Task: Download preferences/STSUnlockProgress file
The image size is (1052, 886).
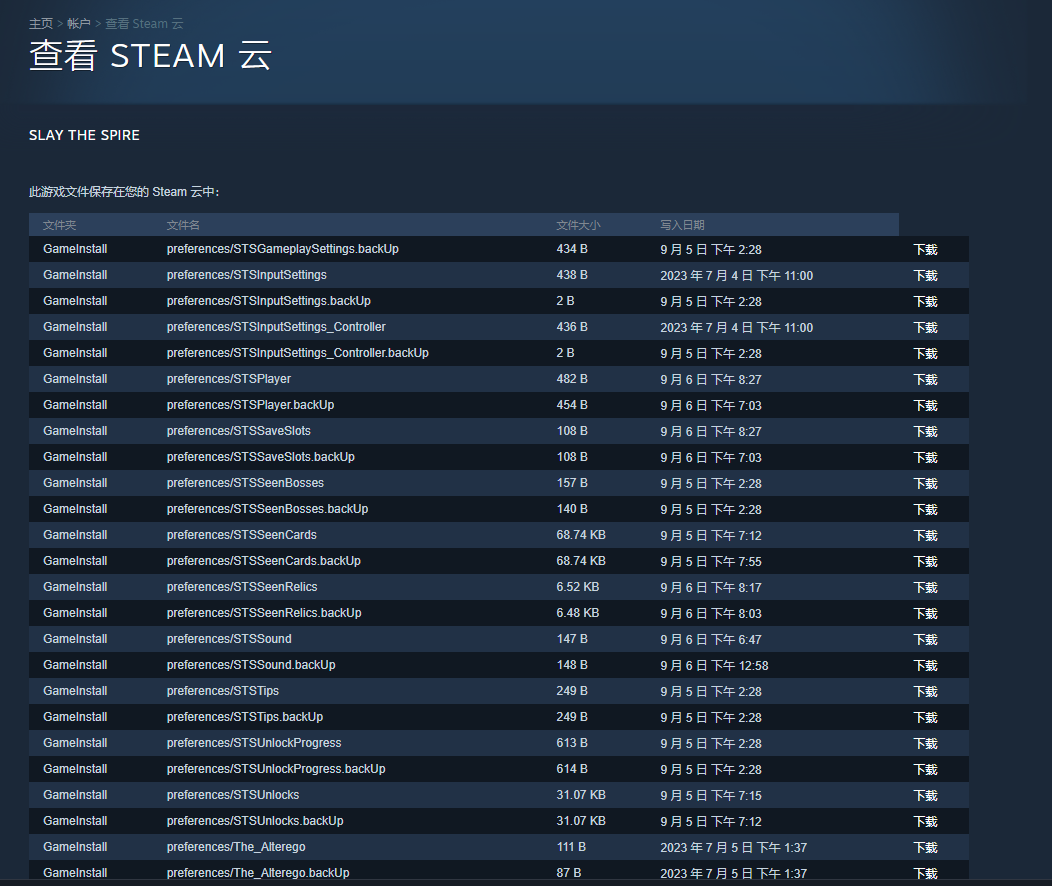Action: [x=925, y=744]
